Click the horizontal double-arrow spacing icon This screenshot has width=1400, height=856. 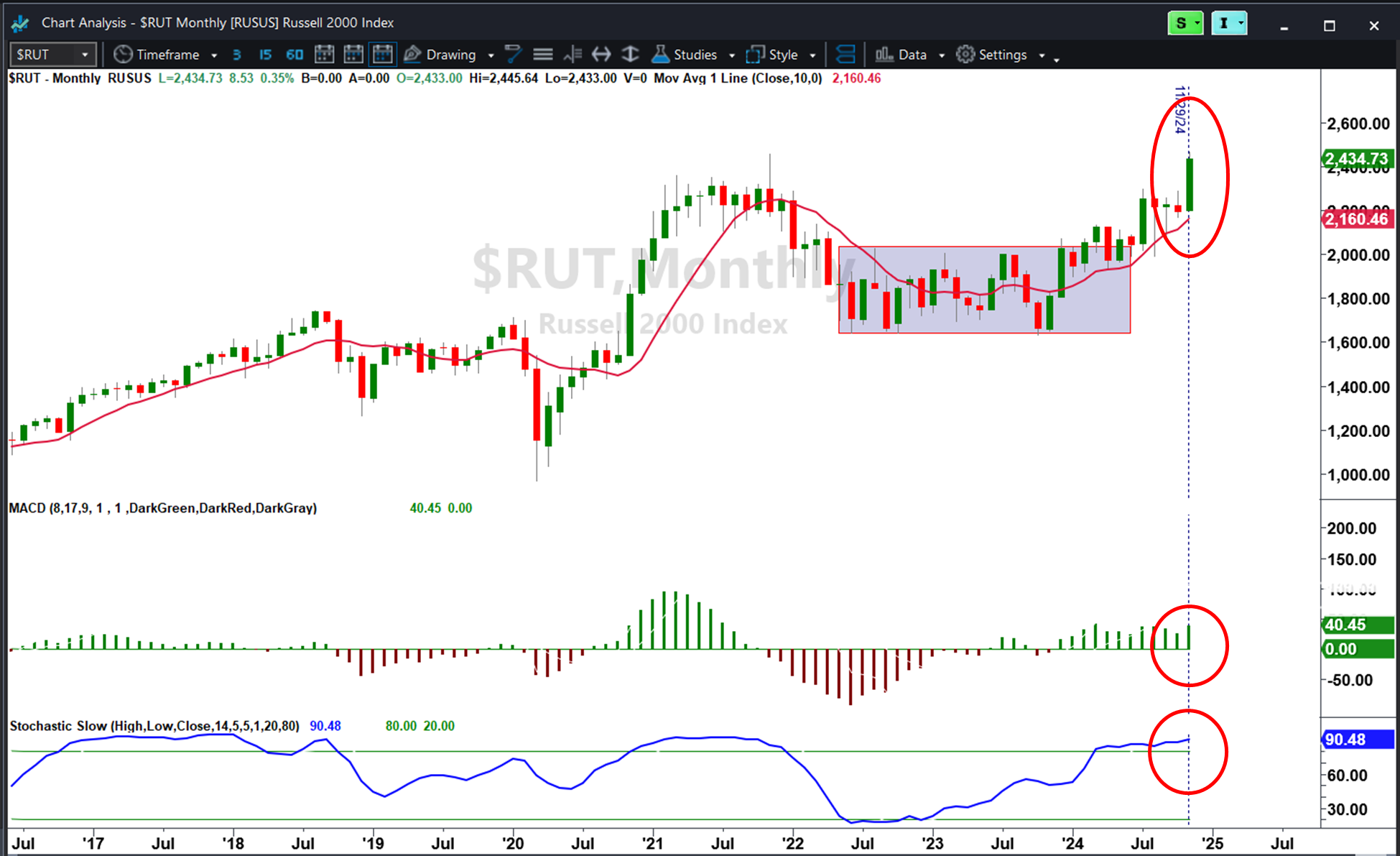(601, 55)
